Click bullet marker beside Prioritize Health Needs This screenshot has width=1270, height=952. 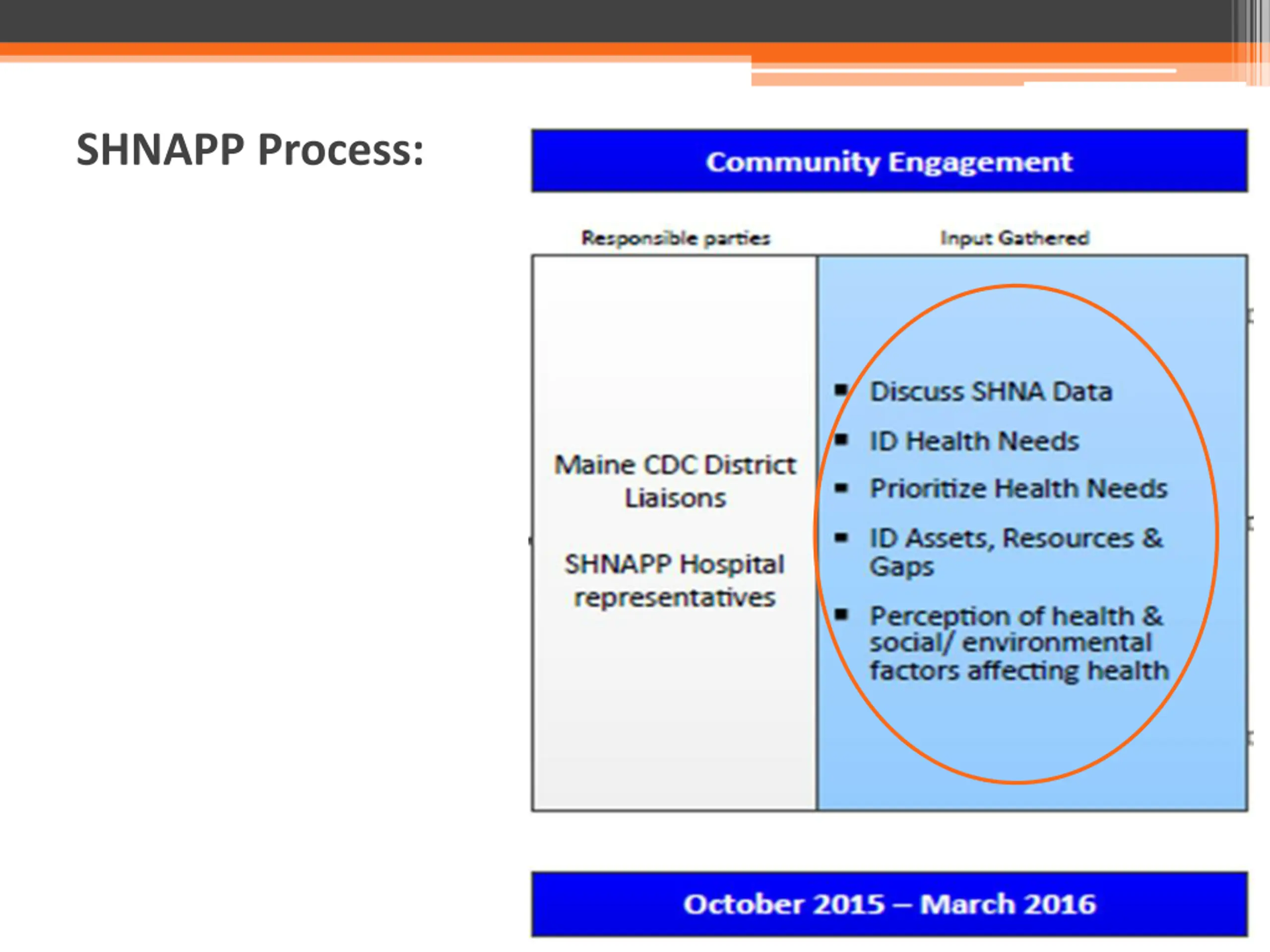pyautogui.click(x=841, y=488)
